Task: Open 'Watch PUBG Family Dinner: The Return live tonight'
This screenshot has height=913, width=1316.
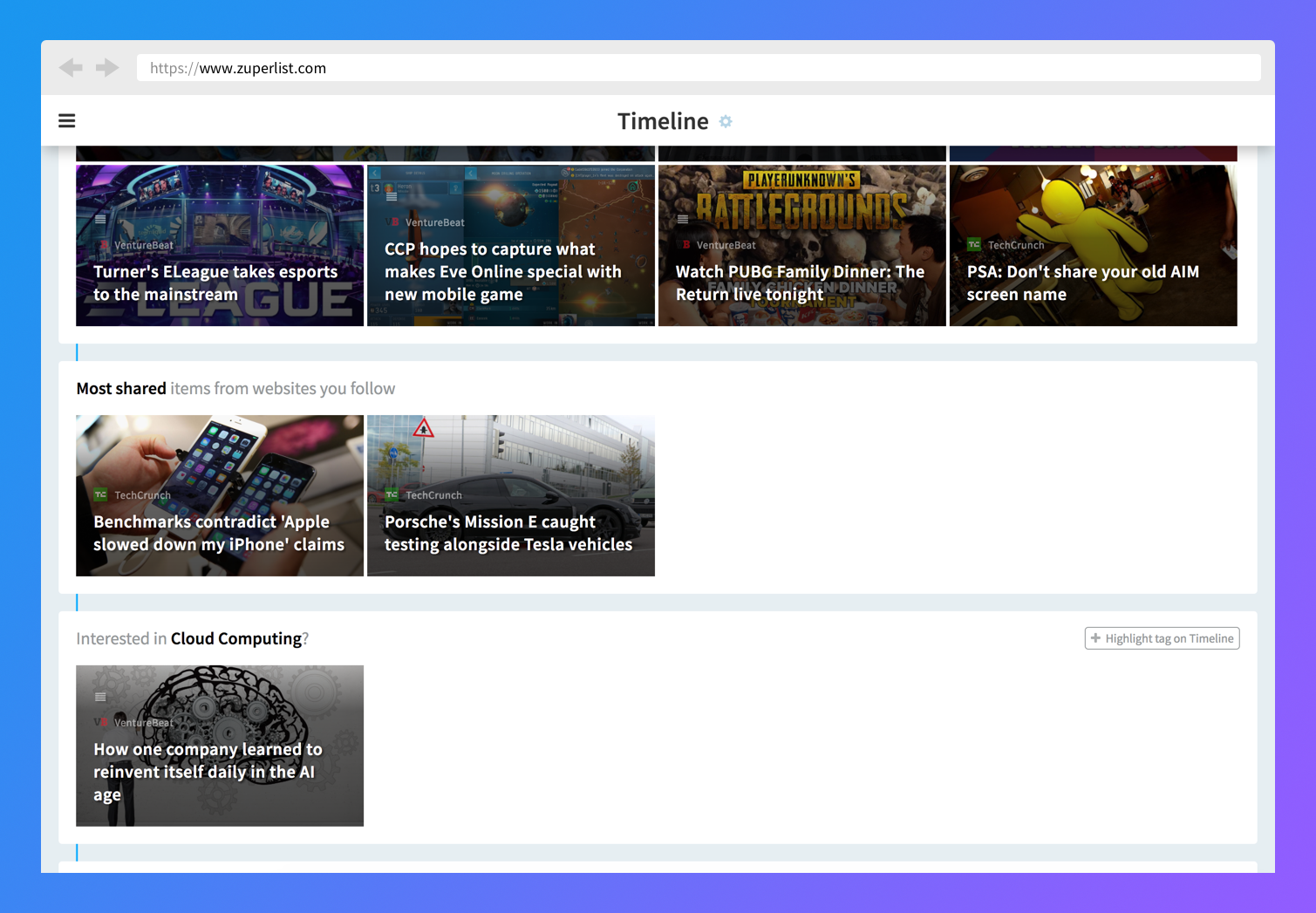Action: pyautogui.click(x=800, y=283)
